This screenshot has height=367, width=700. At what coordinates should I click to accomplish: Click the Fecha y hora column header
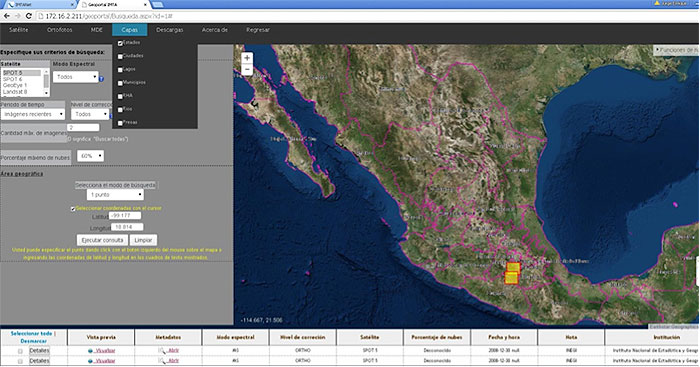[x=504, y=337]
